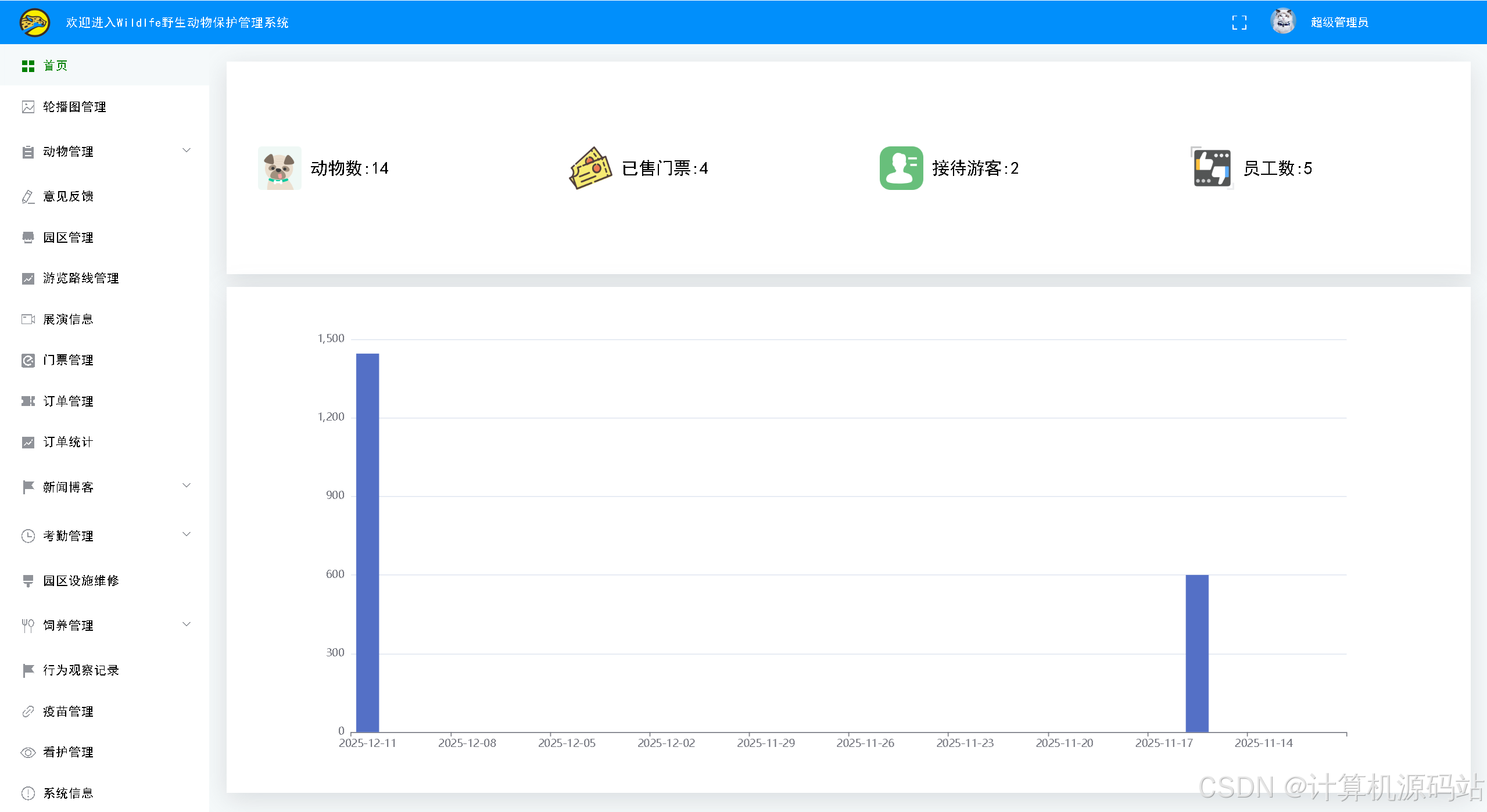
Task: Go to 看护管理 page
Action: tap(105, 752)
